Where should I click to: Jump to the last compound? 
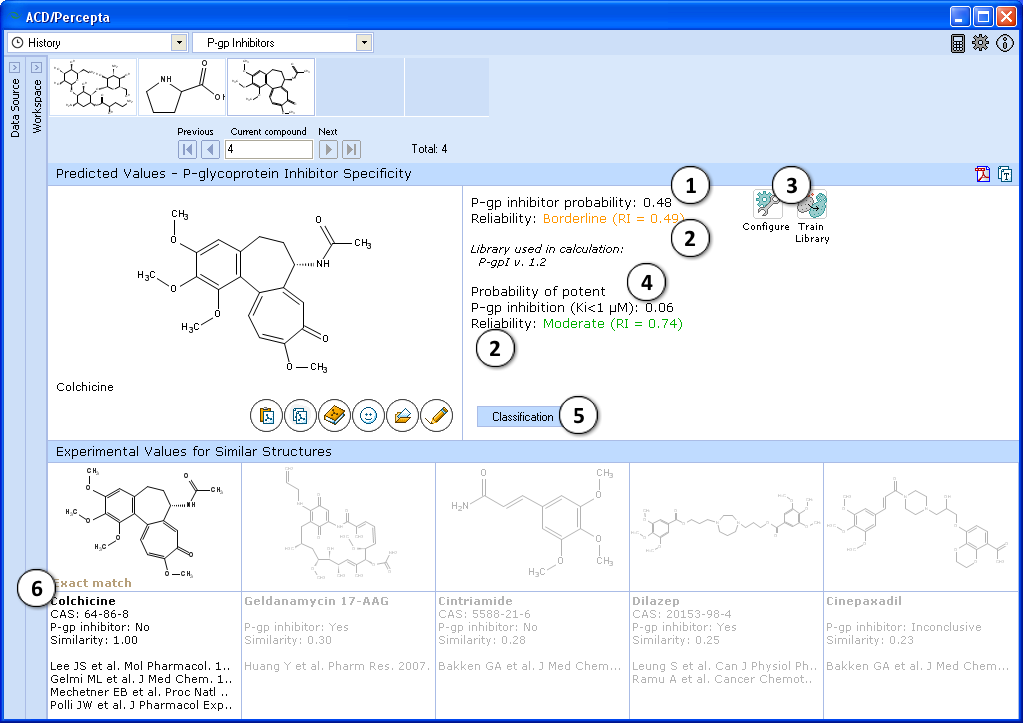[x=352, y=149]
